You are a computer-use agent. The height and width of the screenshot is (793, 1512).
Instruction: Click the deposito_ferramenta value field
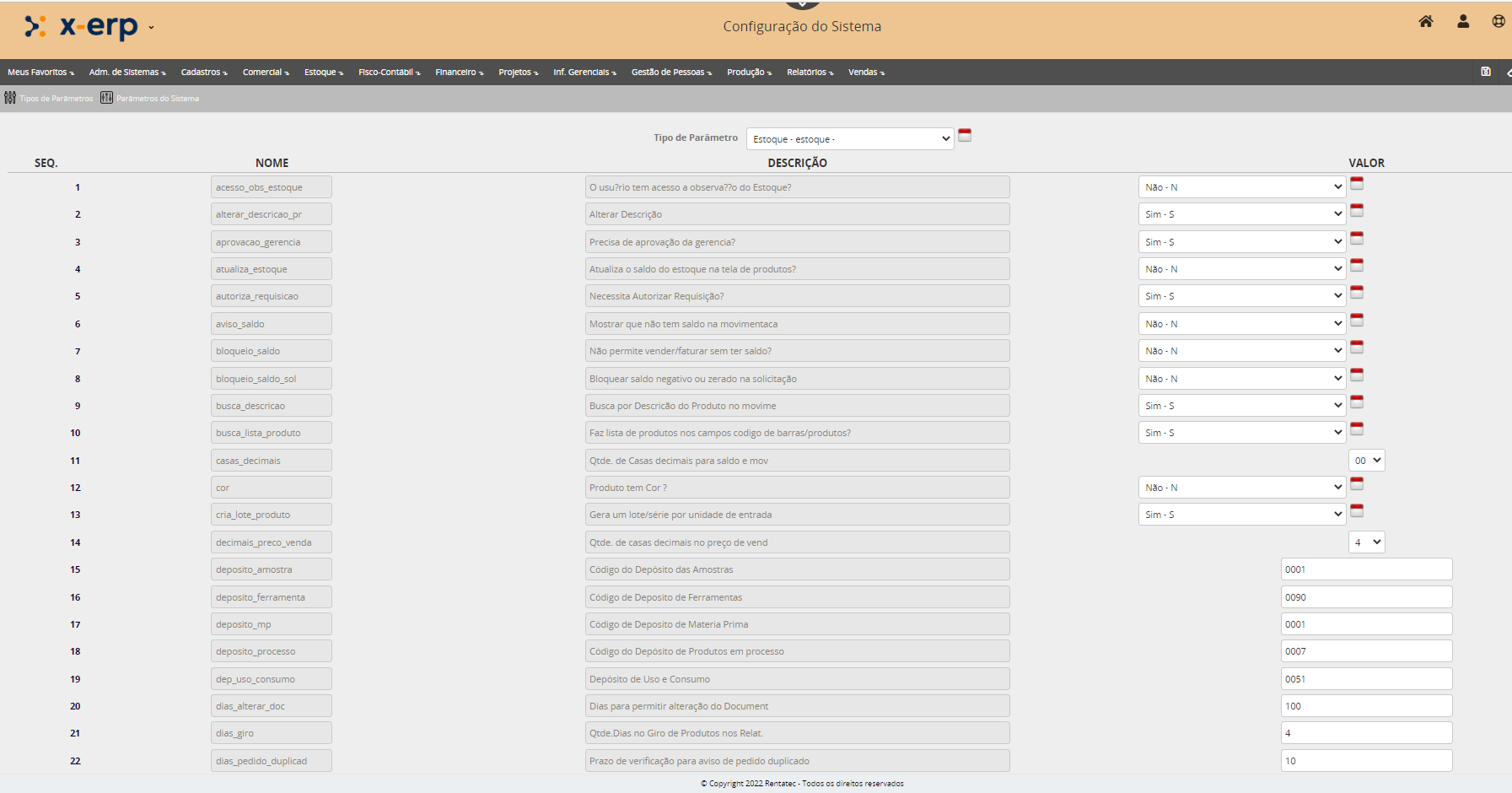pos(1366,597)
